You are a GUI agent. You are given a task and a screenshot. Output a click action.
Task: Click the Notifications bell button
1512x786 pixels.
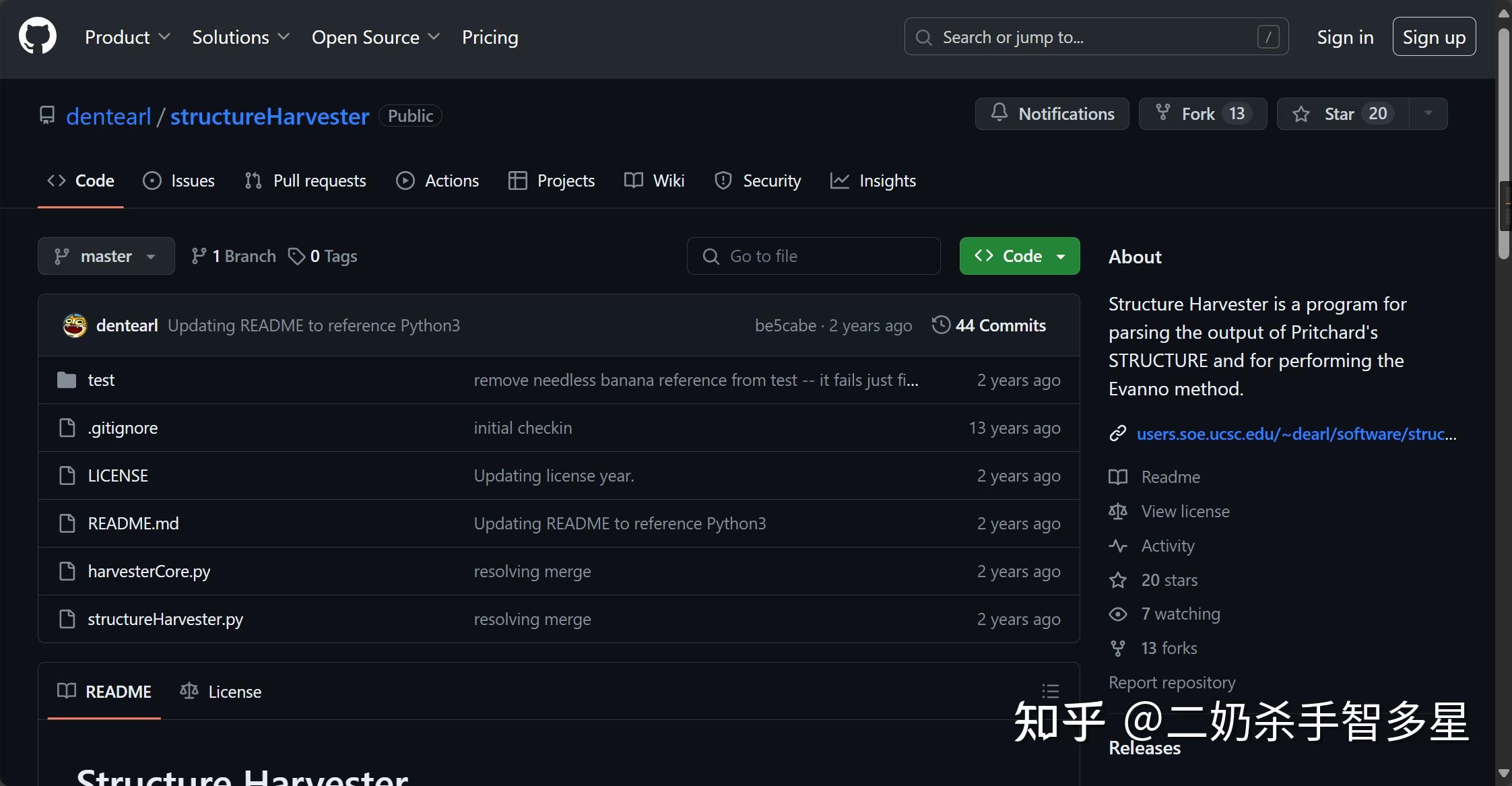[1052, 114]
